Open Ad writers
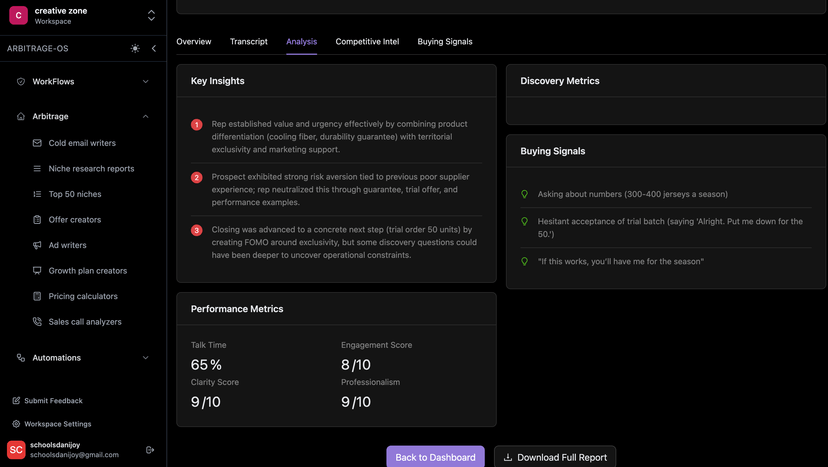This screenshot has width=828, height=467. click(68, 245)
